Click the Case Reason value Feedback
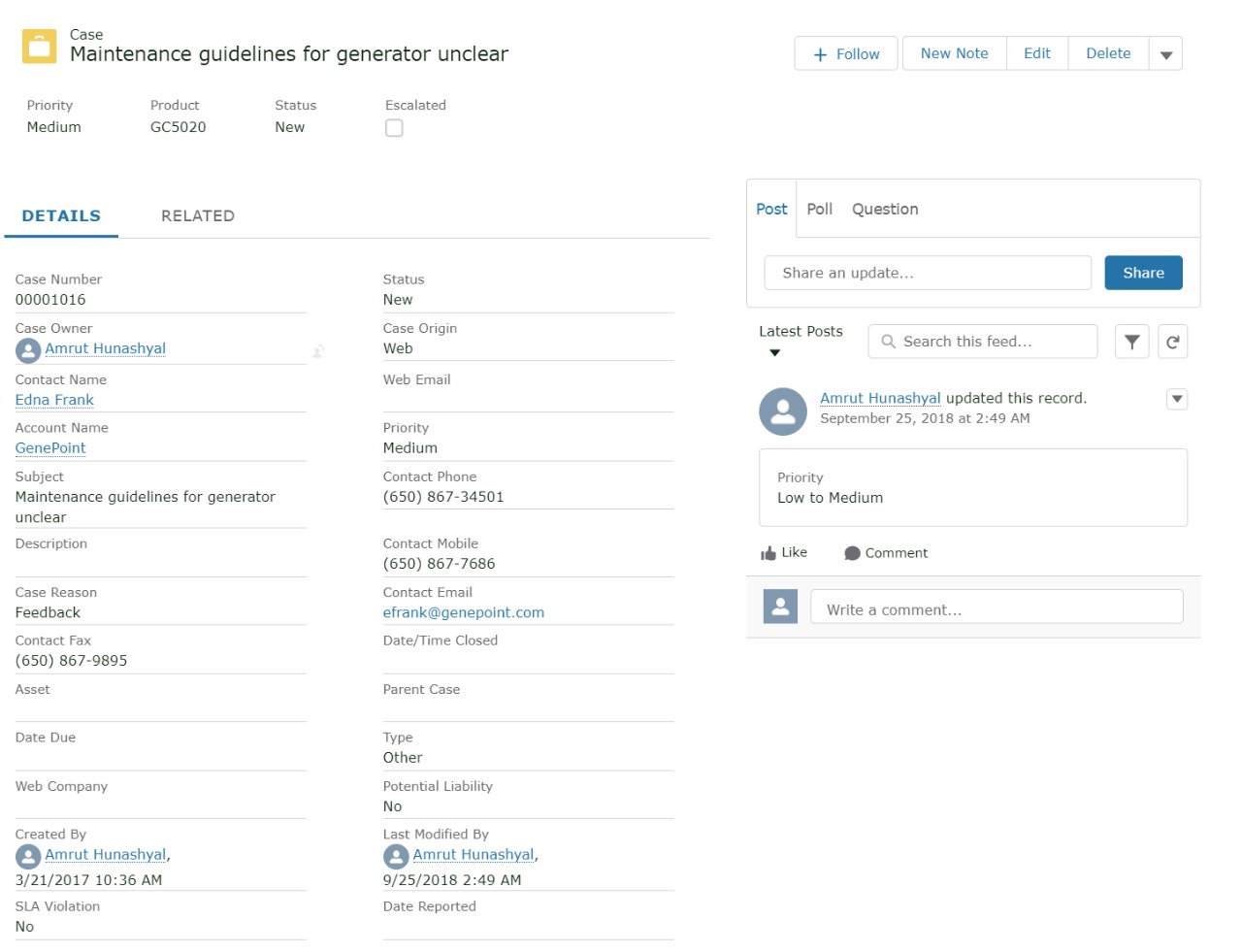Image resolution: width=1242 pixels, height=952 pixels. [48, 612]
